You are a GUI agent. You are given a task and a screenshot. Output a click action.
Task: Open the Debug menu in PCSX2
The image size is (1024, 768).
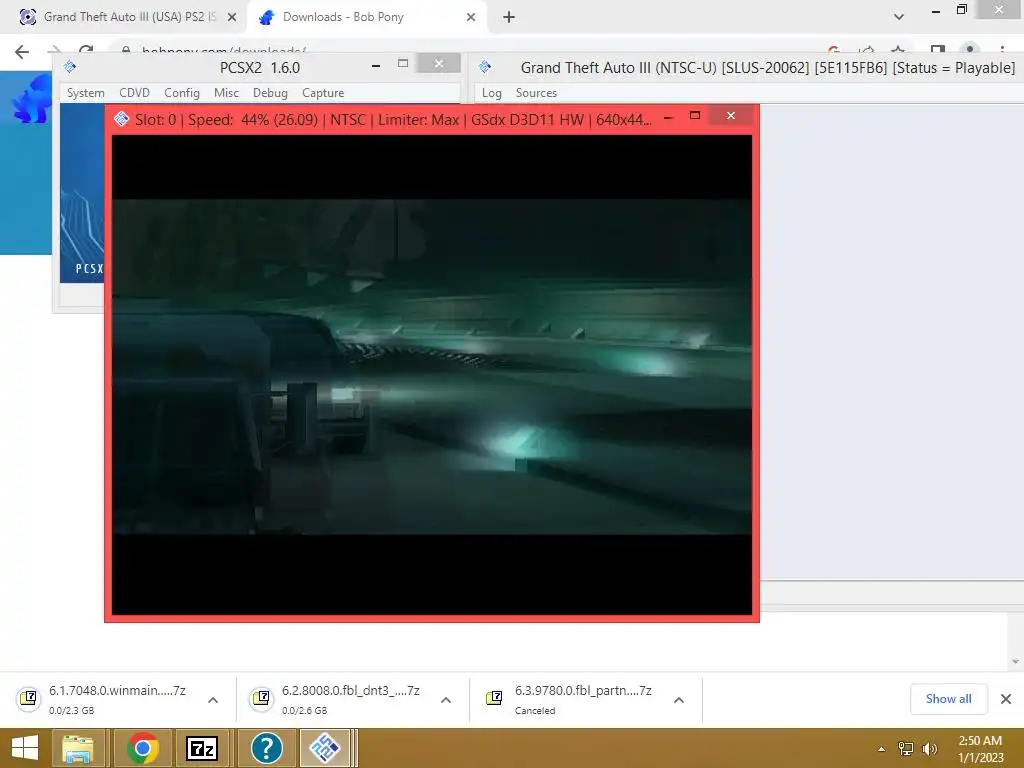click(270, 93)
